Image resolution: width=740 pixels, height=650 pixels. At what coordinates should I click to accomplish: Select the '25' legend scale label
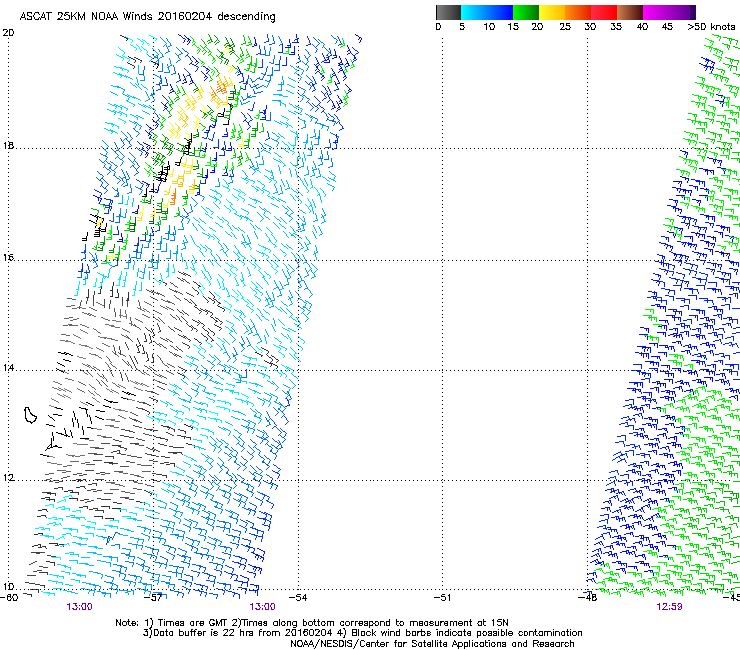pos(565,27)
